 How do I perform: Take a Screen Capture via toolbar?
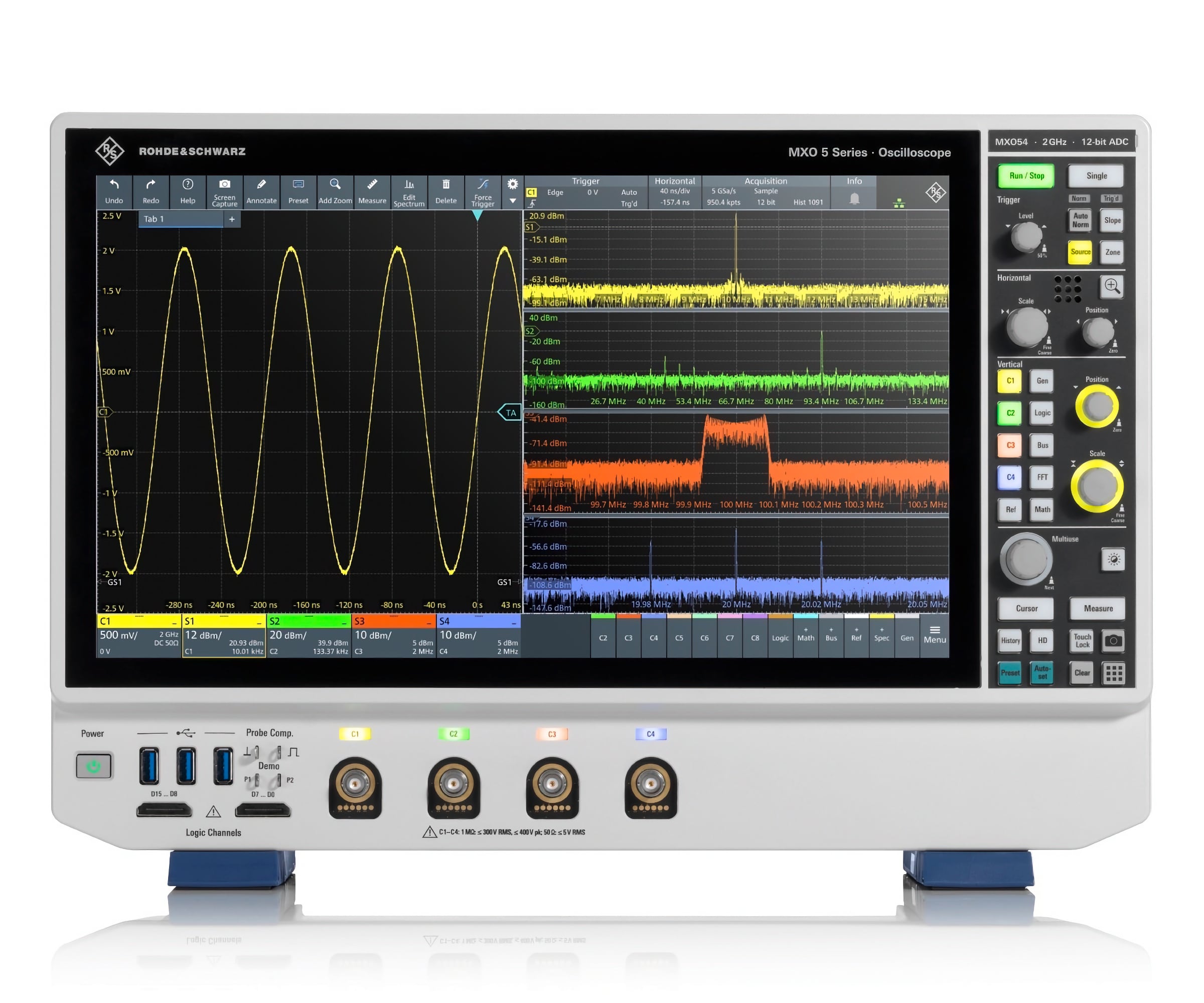click(225, 192)
